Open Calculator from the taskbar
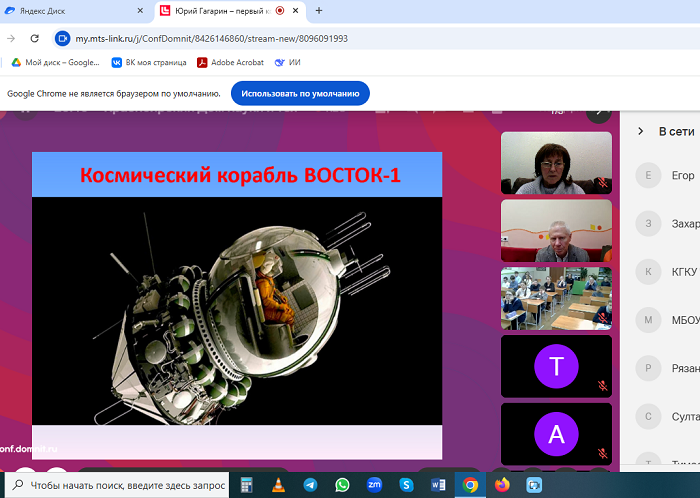The width and height of the screenshot is (700, 498). [x=246, y=485]
